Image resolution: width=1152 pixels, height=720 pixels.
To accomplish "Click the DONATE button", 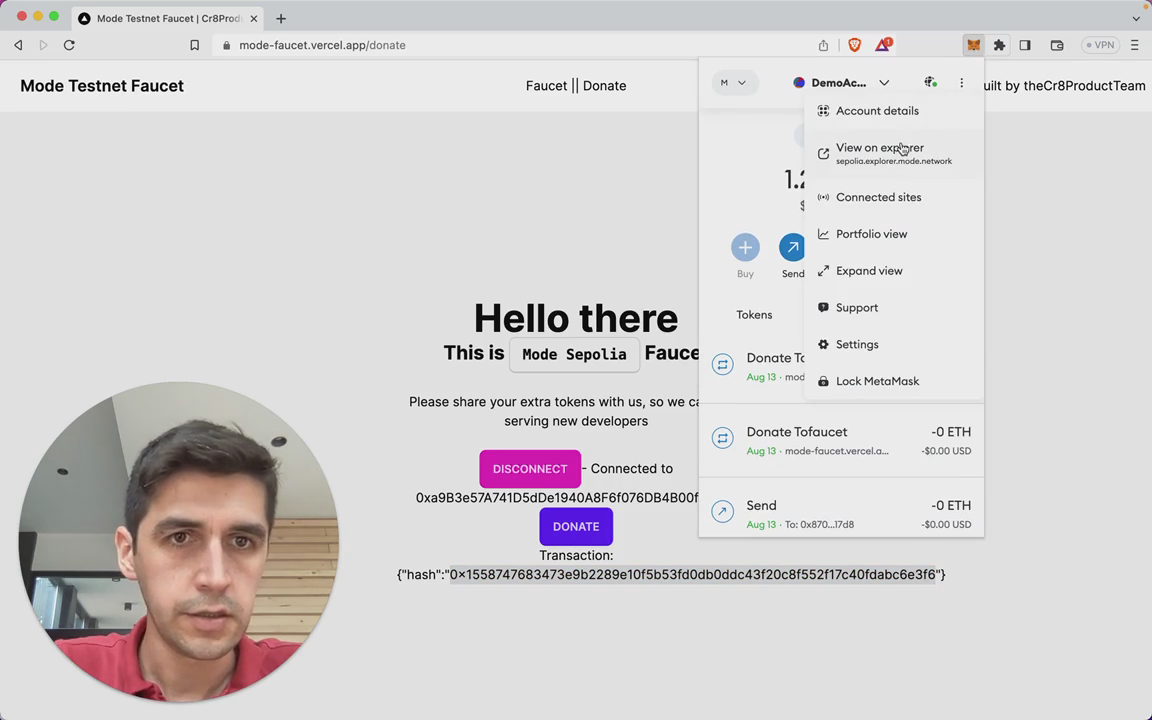I will pos(576,526).
